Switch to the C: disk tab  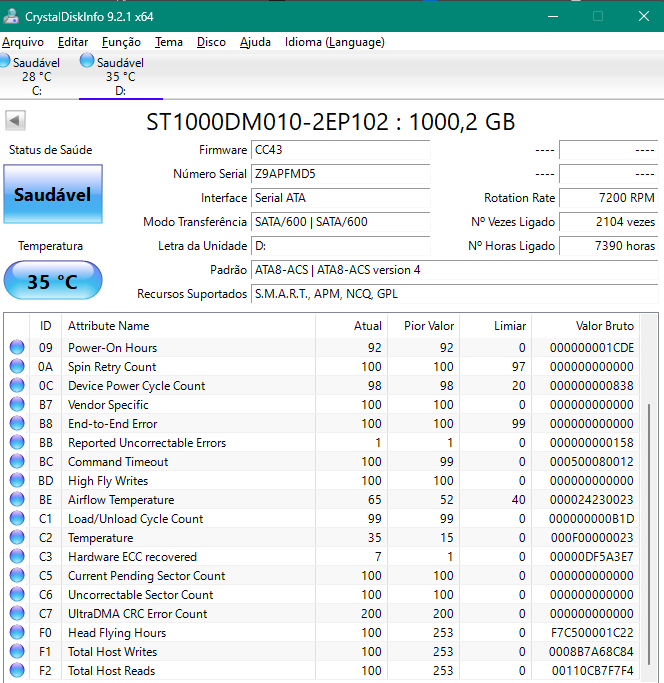click(37, 76)
